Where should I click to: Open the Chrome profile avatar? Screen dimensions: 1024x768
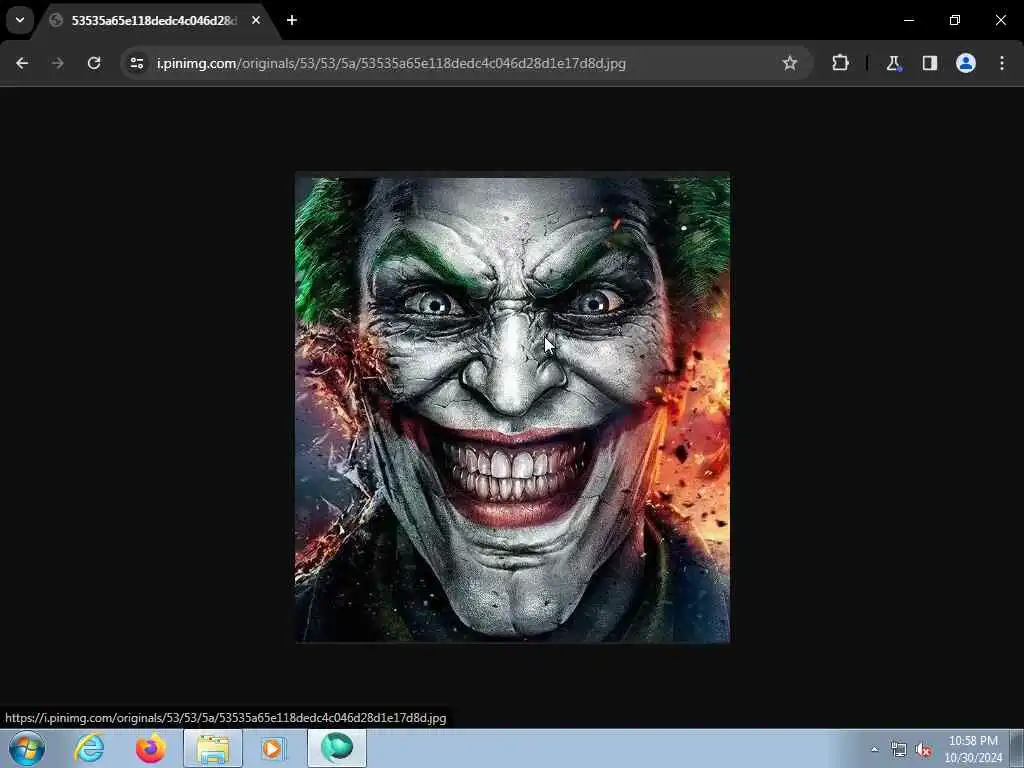[966, 63]
